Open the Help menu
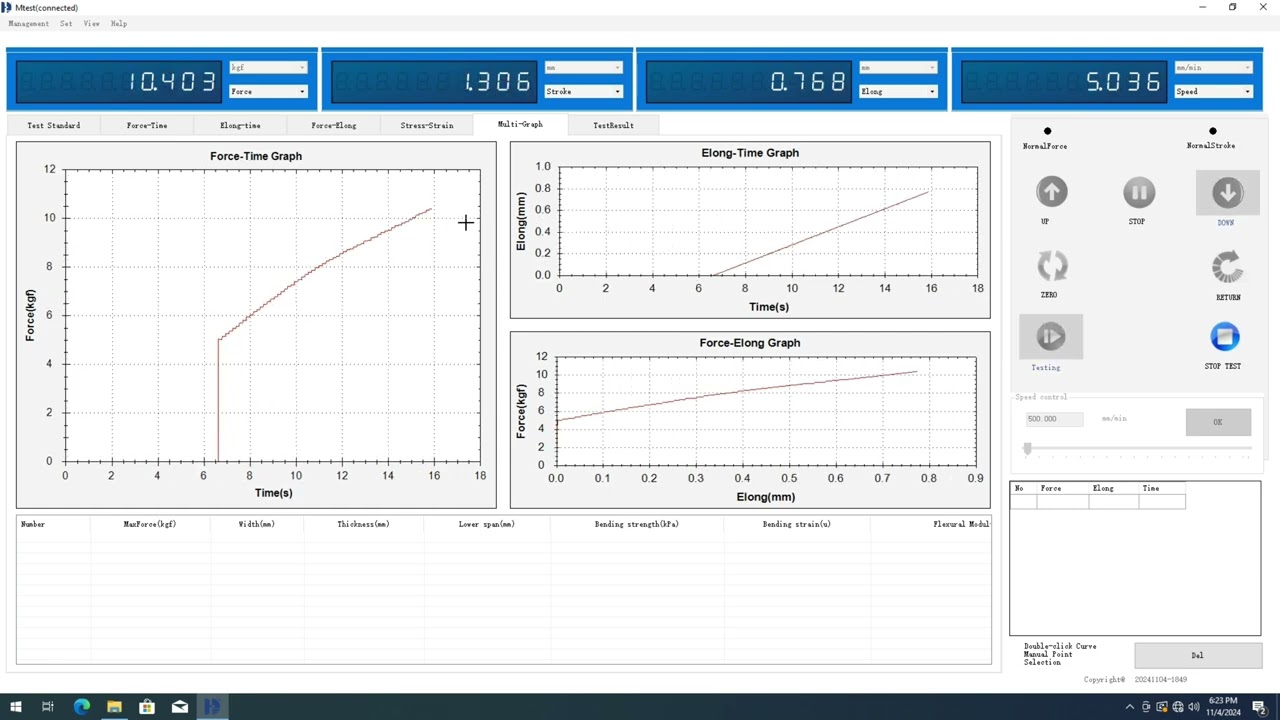Viewport: 1280px width, 720px height. 119,23
